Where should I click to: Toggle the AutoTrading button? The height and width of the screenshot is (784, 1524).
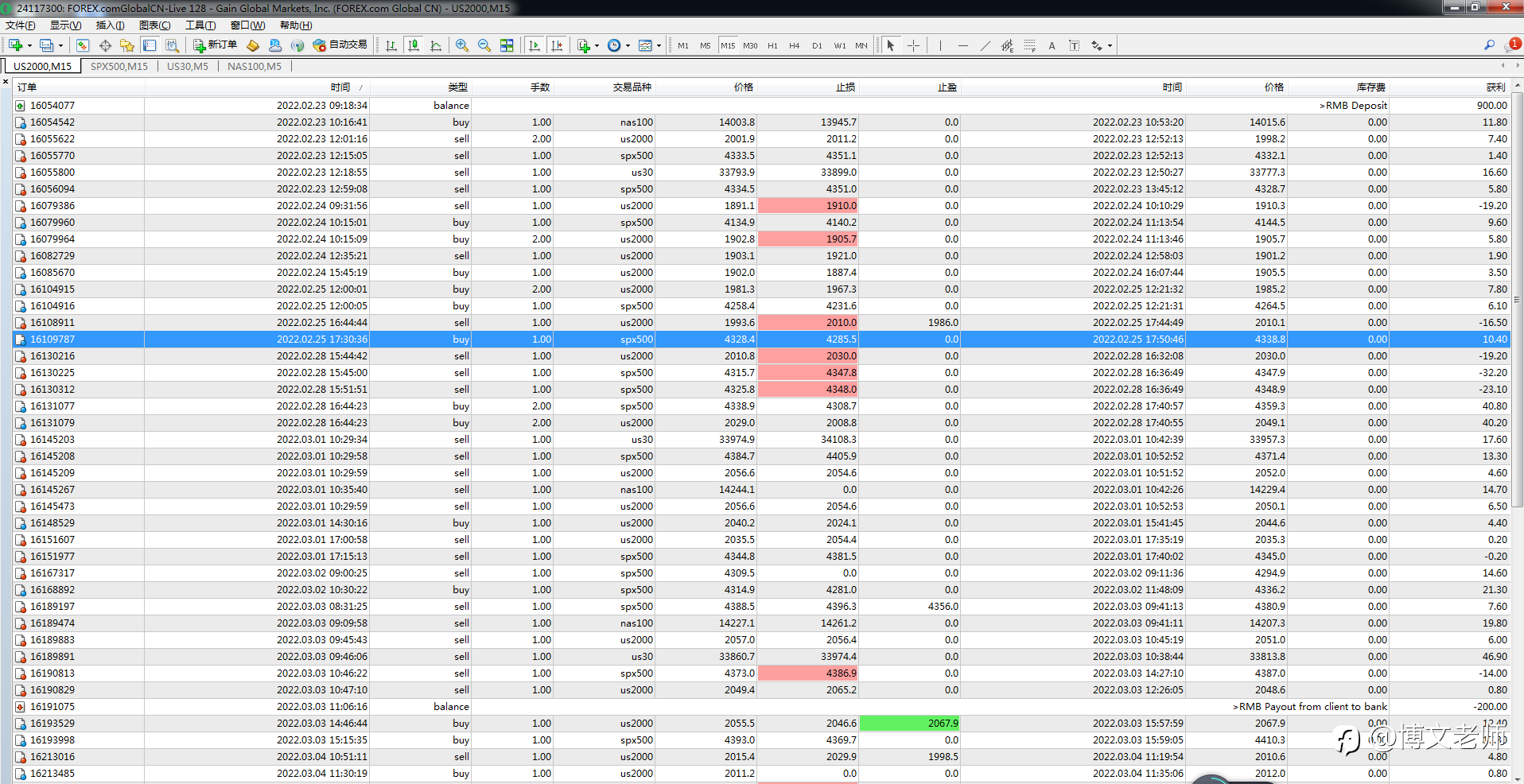(x=340, y=45)
